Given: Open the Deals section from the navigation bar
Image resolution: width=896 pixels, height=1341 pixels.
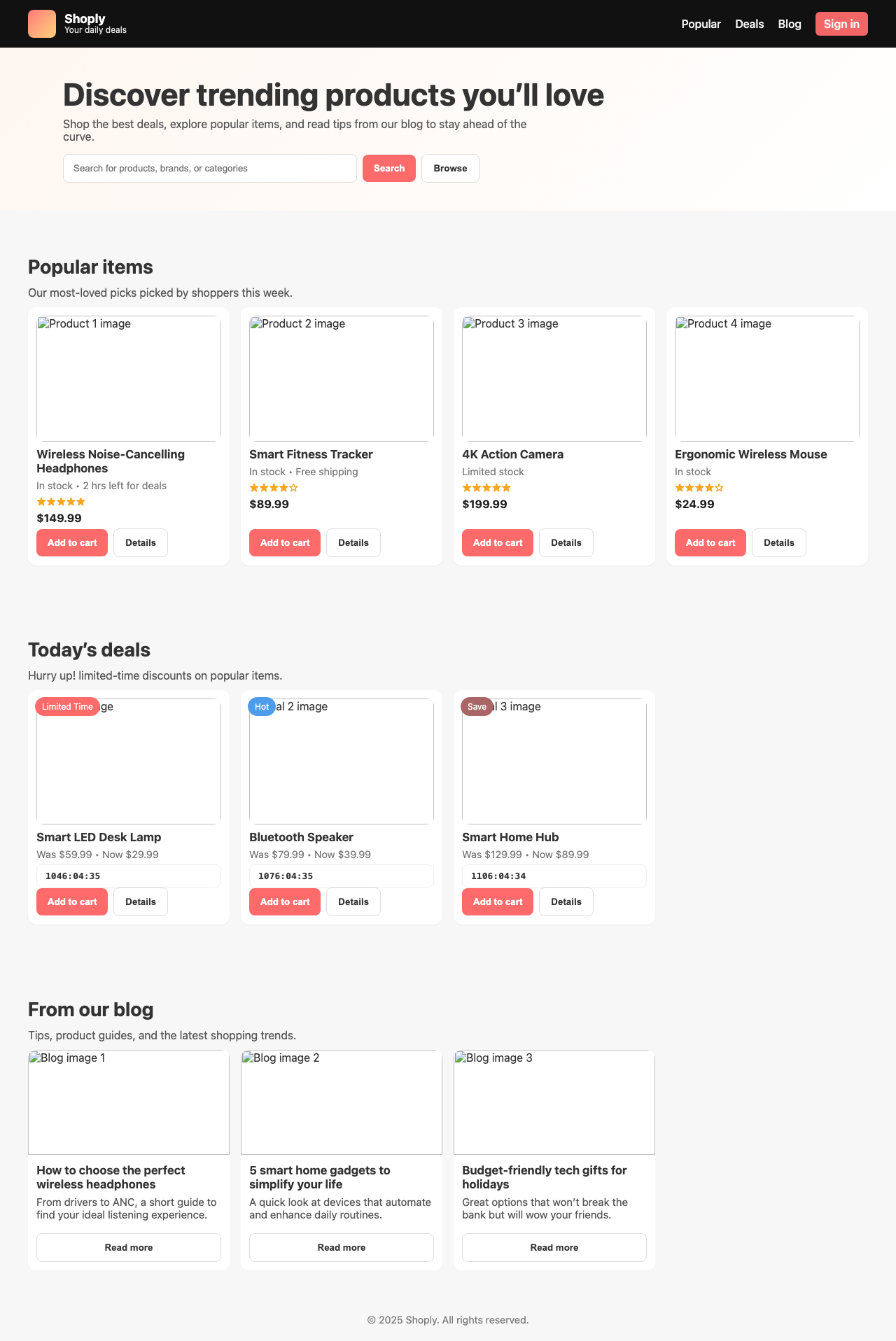Looking at the screenshot, I should (749, 23).
